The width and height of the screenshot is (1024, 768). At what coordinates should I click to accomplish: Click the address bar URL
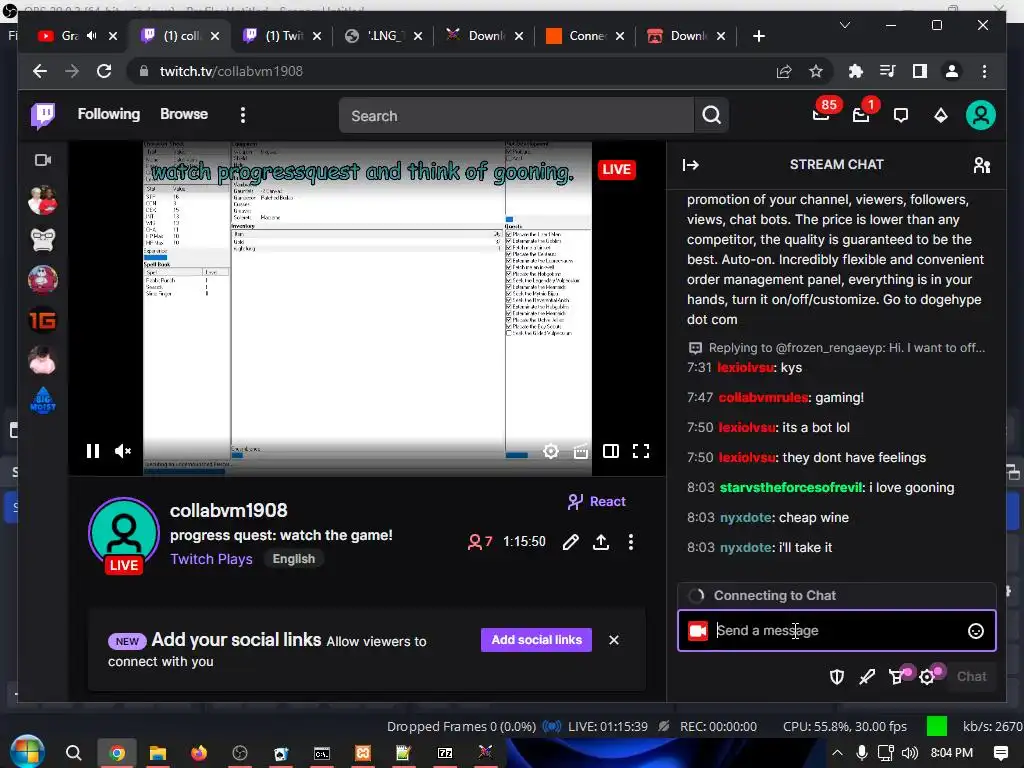pyautogui.click(x=231, y=71)
